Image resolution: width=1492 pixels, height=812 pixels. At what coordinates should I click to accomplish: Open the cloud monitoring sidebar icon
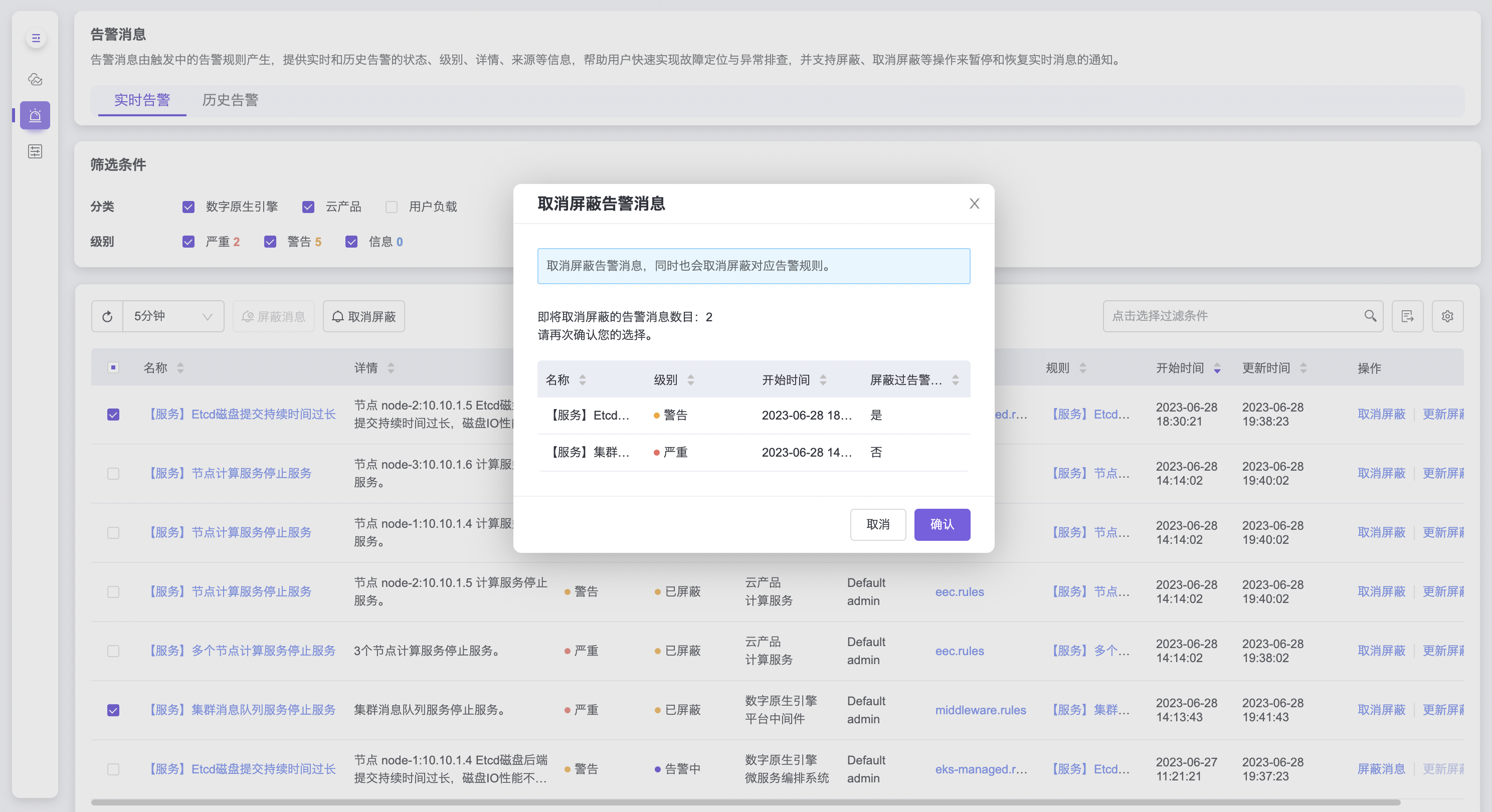coord(35,79)
